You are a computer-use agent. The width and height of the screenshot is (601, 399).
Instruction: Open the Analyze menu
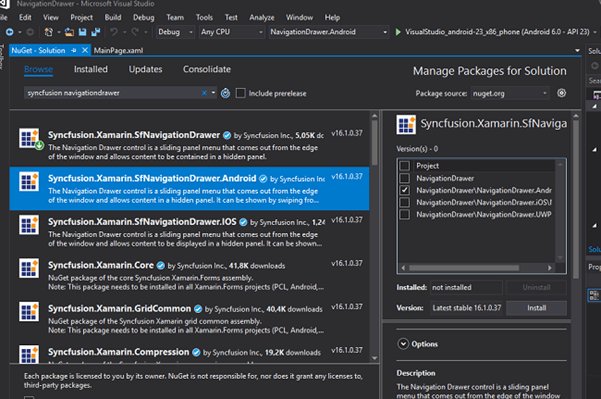262,18
